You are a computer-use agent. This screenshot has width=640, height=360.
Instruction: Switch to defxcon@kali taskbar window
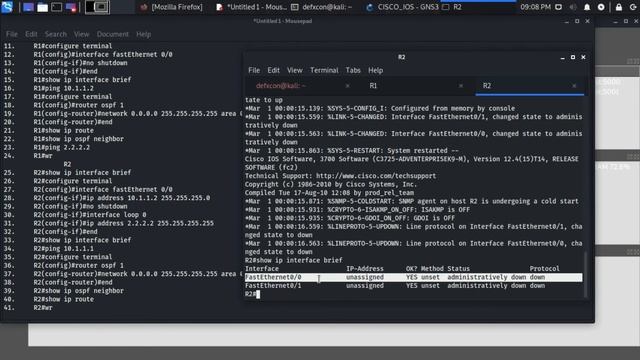[x=322, y=7]
